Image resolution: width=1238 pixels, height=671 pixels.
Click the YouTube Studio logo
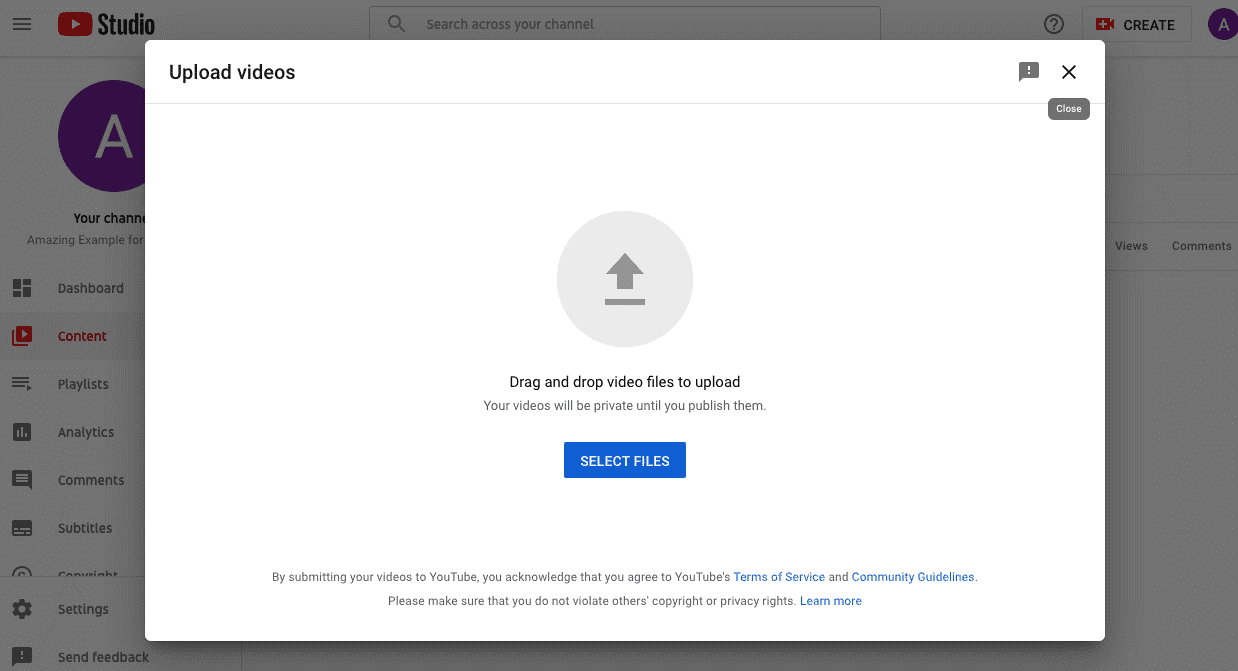(106, 24)
